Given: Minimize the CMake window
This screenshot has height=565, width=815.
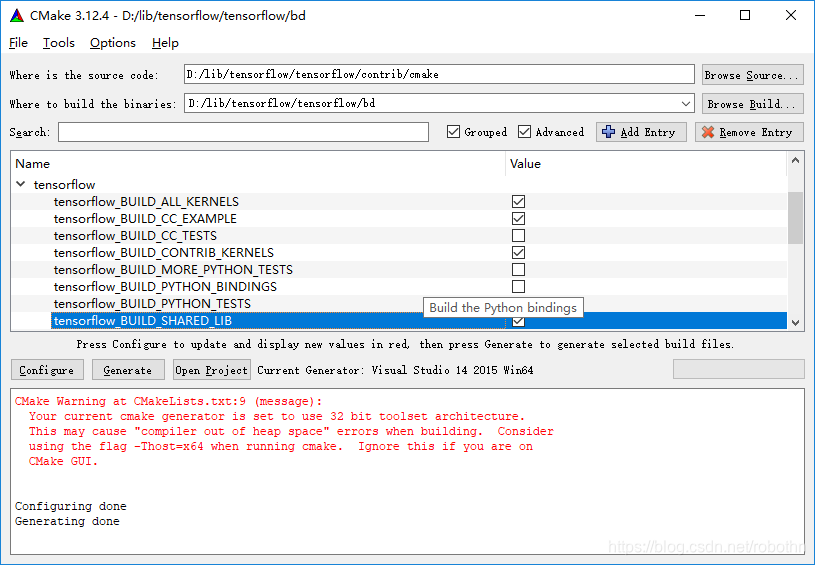Looking at the screenshot, I should point(700,16).
